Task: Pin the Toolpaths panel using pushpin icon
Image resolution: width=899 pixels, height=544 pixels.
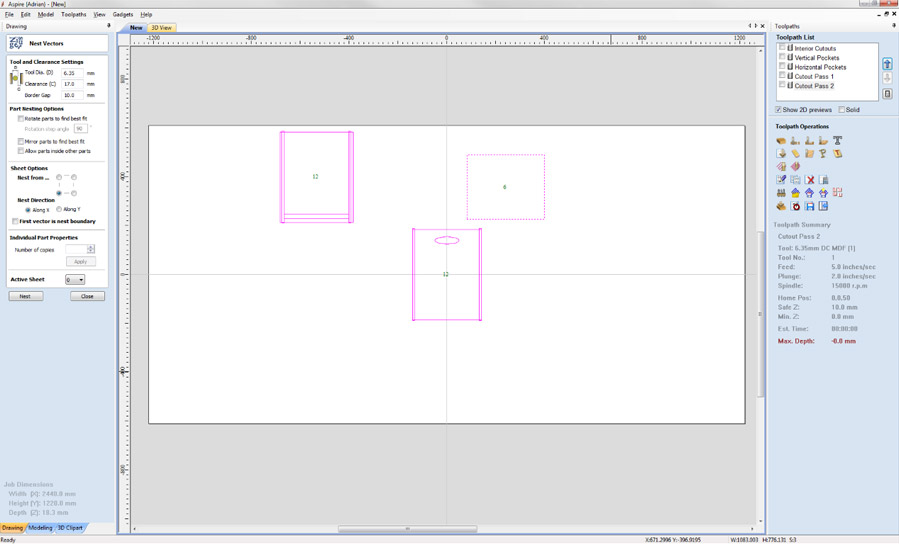Action: tap(894, 26)
